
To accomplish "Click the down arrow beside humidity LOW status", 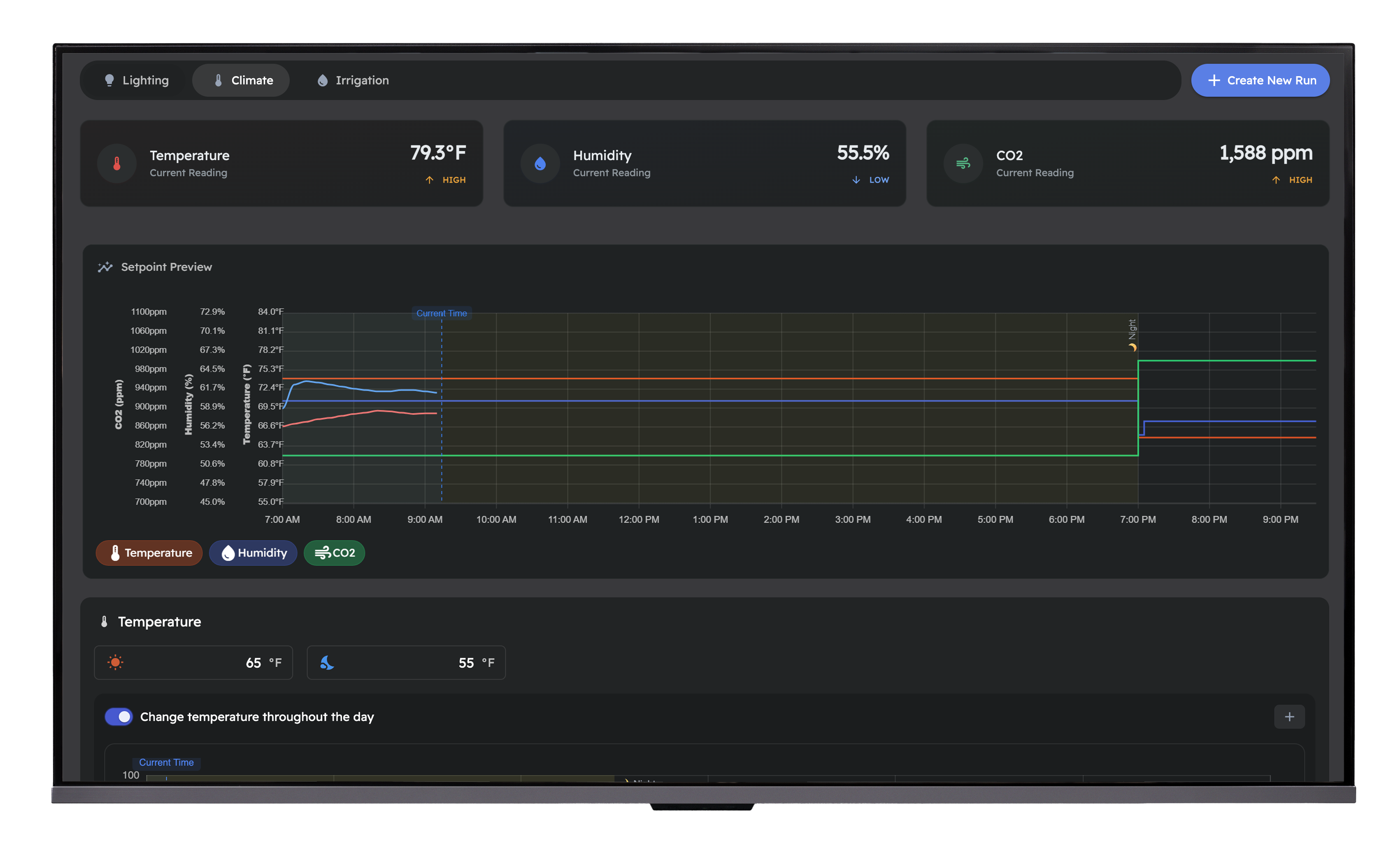I will 856,180.
